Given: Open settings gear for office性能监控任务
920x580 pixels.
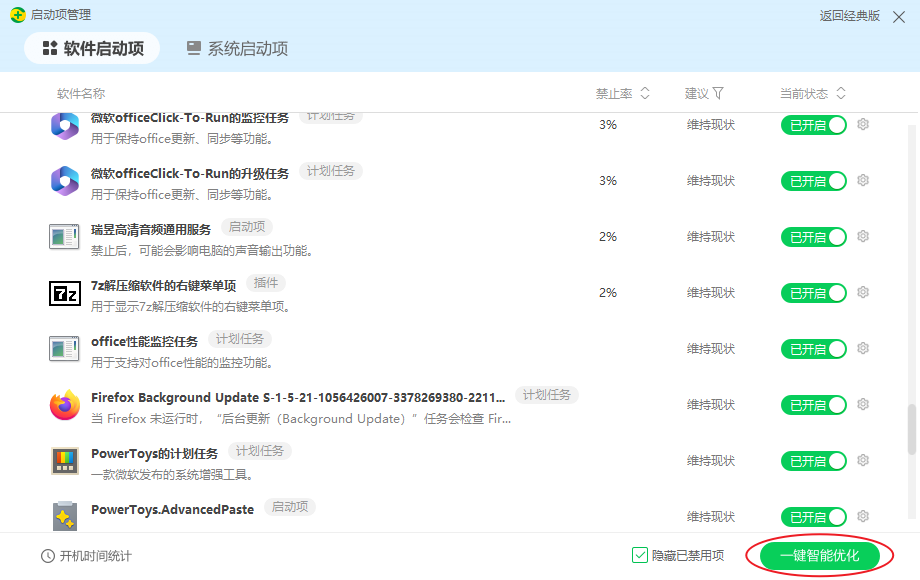Looking at the screenshot, I should click(x=863, y=349).
